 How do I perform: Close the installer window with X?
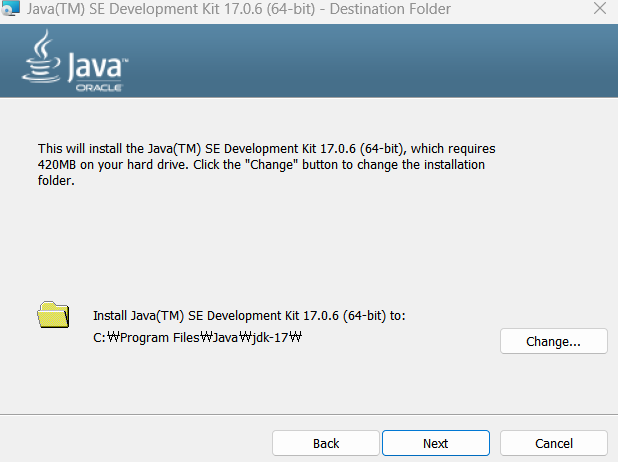coord(600,8)
